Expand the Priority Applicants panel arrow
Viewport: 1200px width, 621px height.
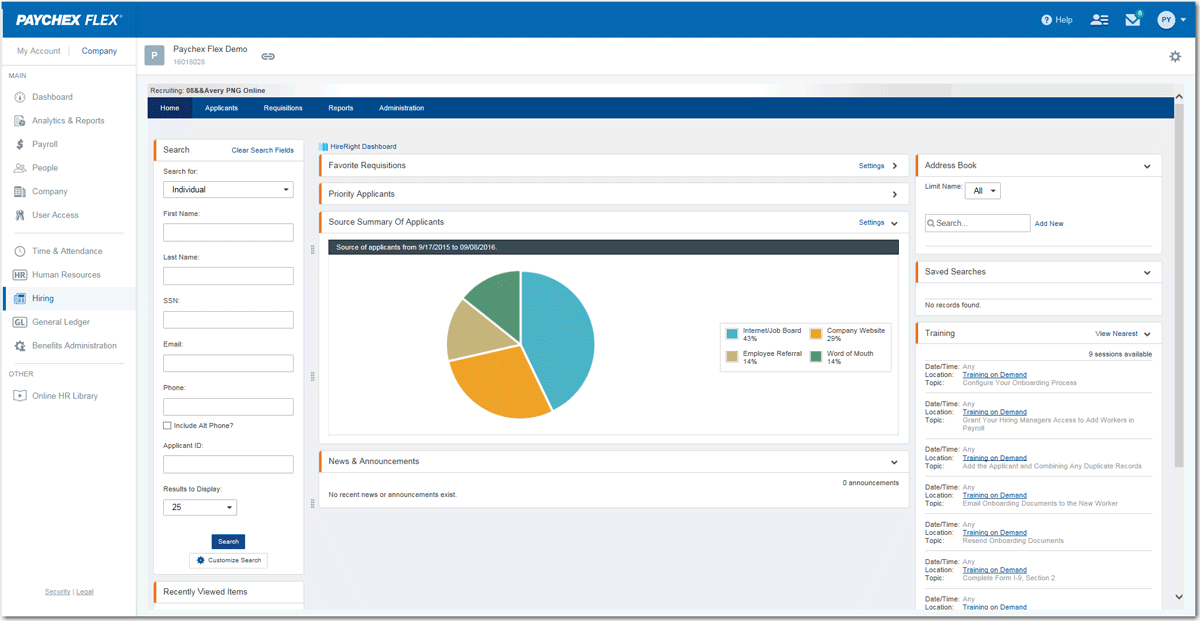click(894, 194)
